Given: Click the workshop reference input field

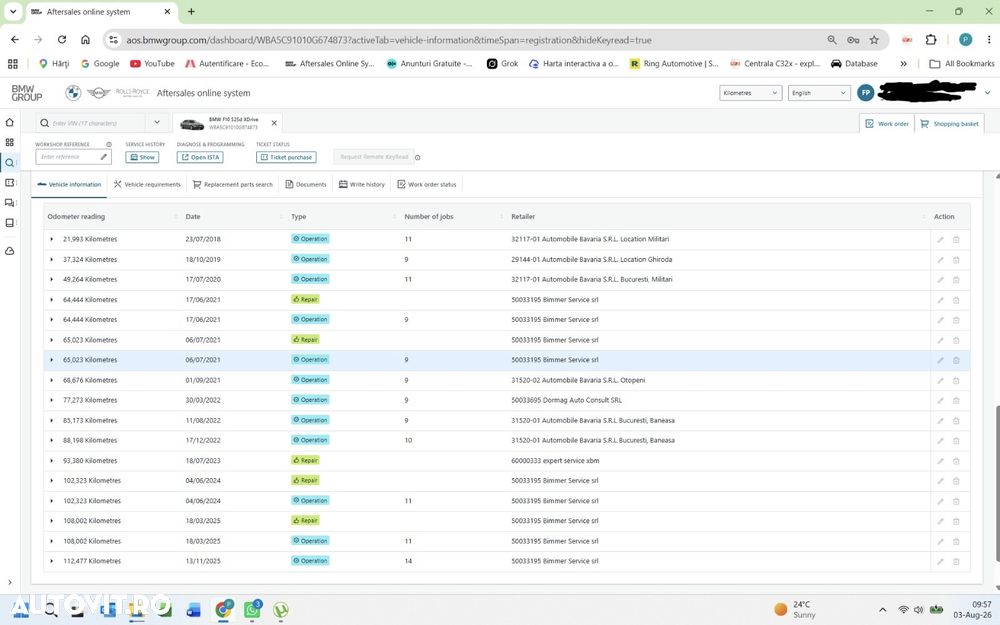Looking at the screenshot, I should [x=73, y=157].
